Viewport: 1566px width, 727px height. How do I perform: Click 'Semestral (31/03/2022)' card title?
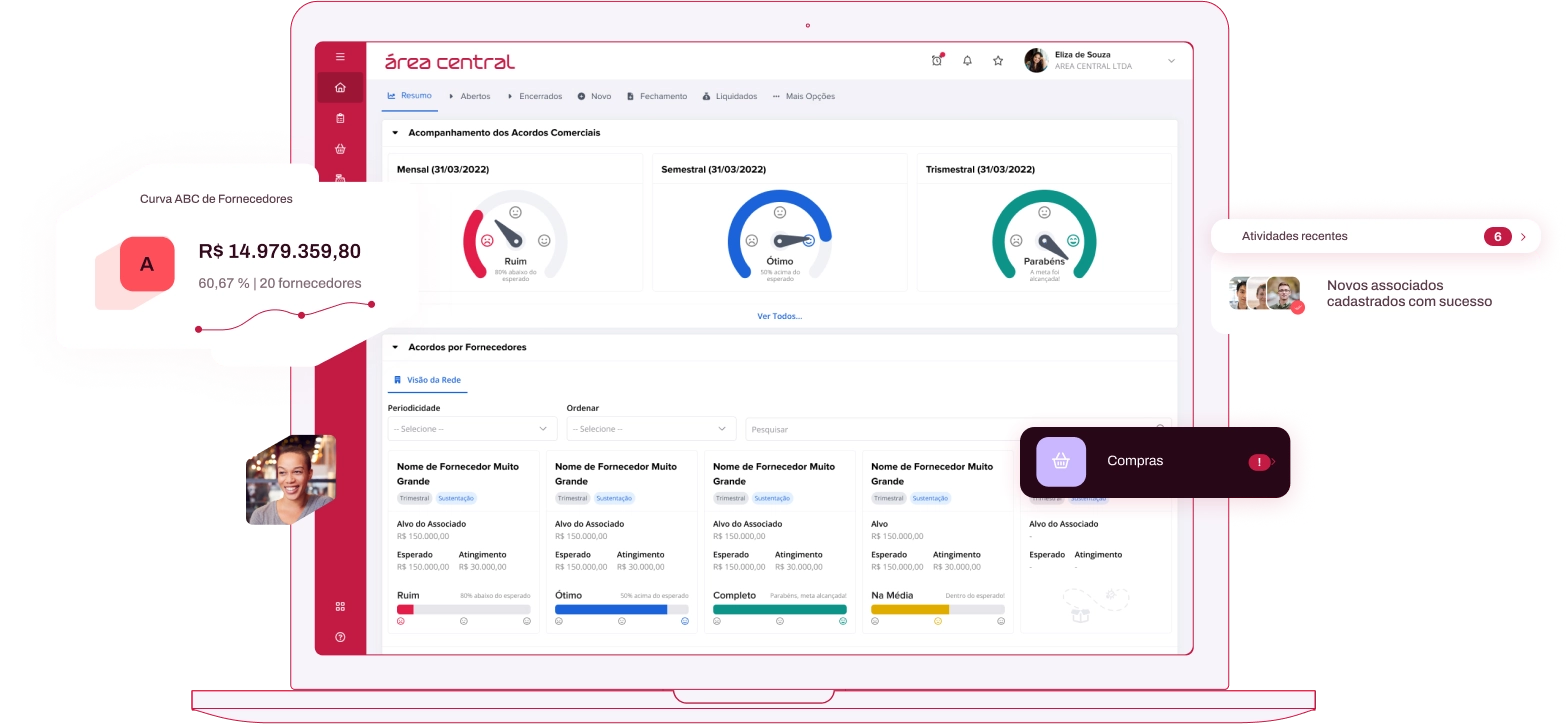(x=713, y=170)
